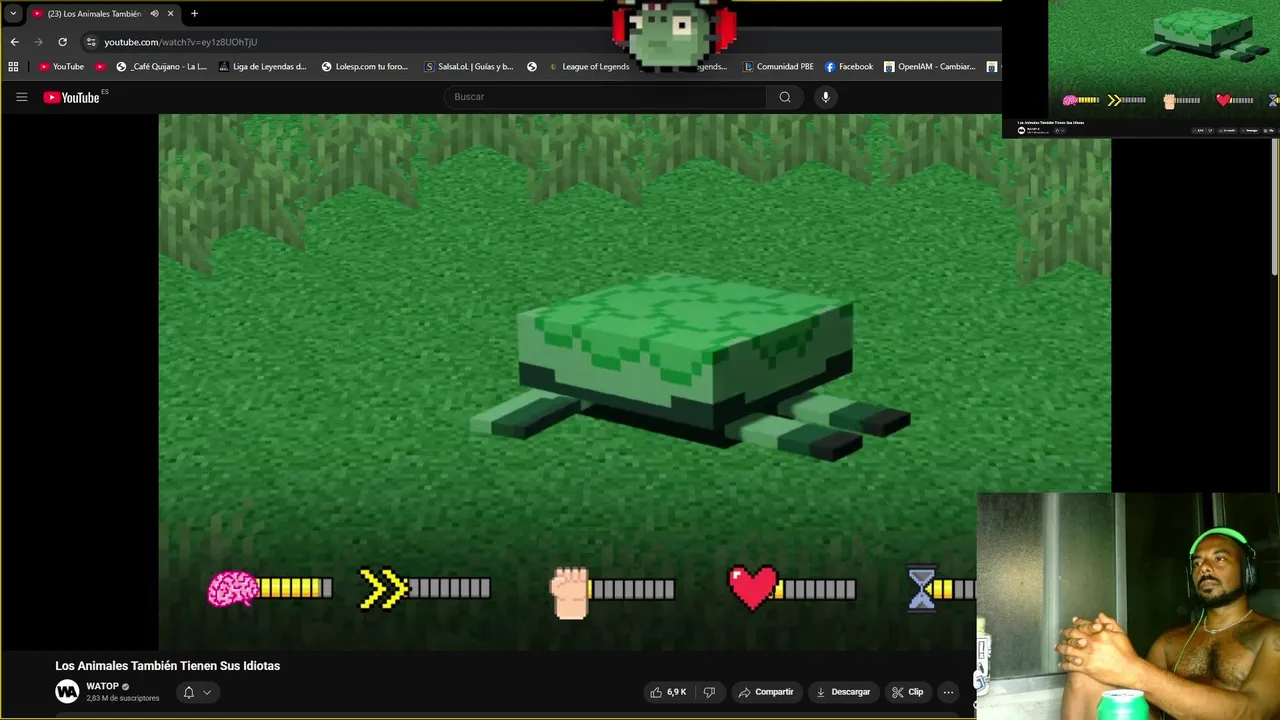This screenshot has height=720, width=1280.
Task: Open the Comunidad PBE bookmark
Action: click(778, 67)
